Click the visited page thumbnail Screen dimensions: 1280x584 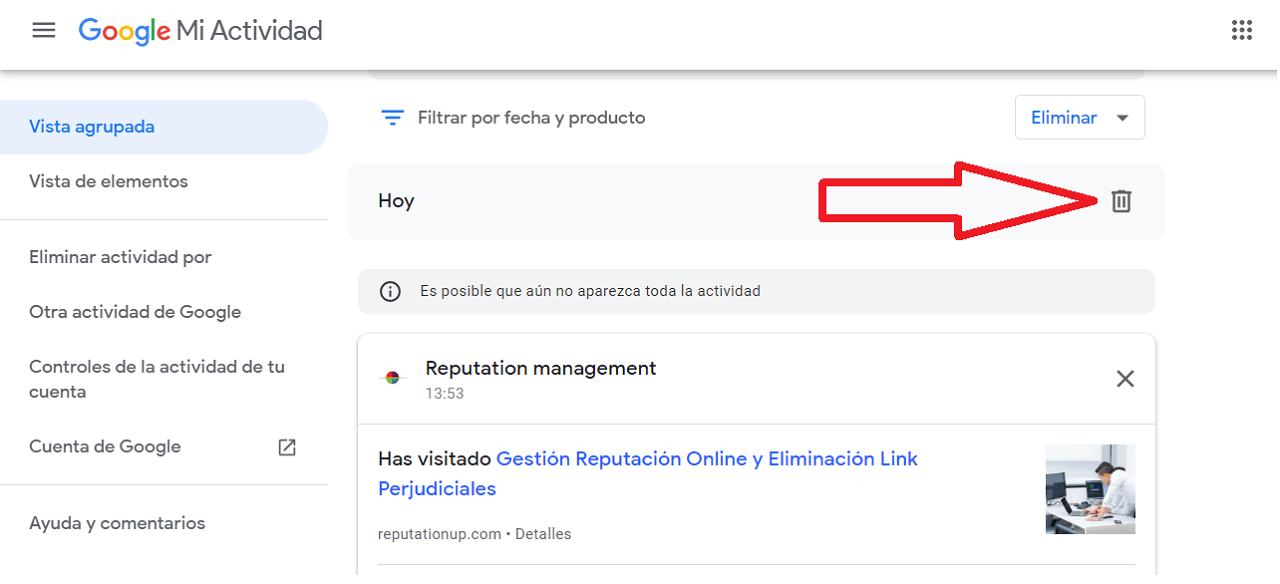[x=1090, y=489]
